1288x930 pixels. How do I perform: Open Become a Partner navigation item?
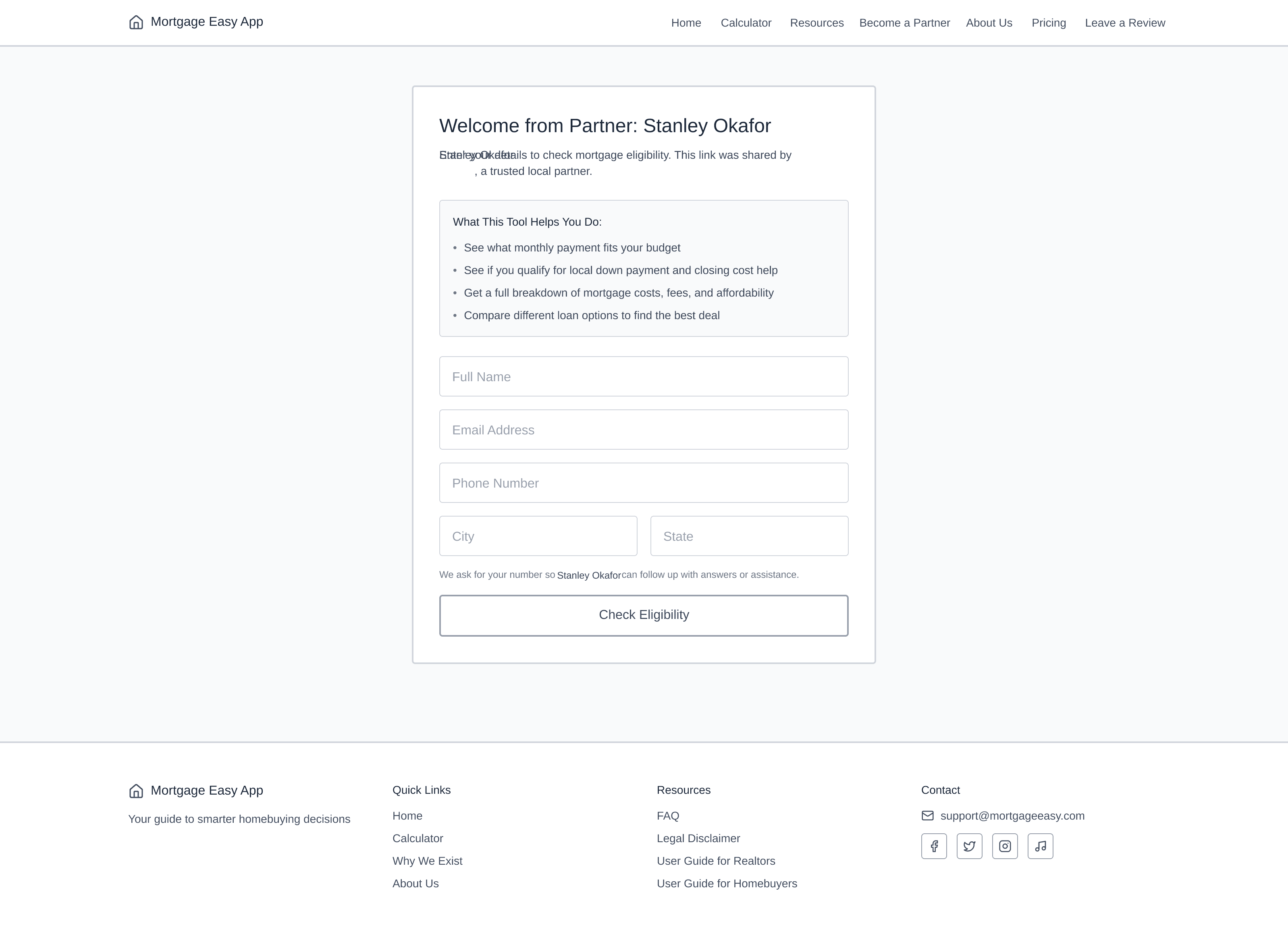coord(904,23)
